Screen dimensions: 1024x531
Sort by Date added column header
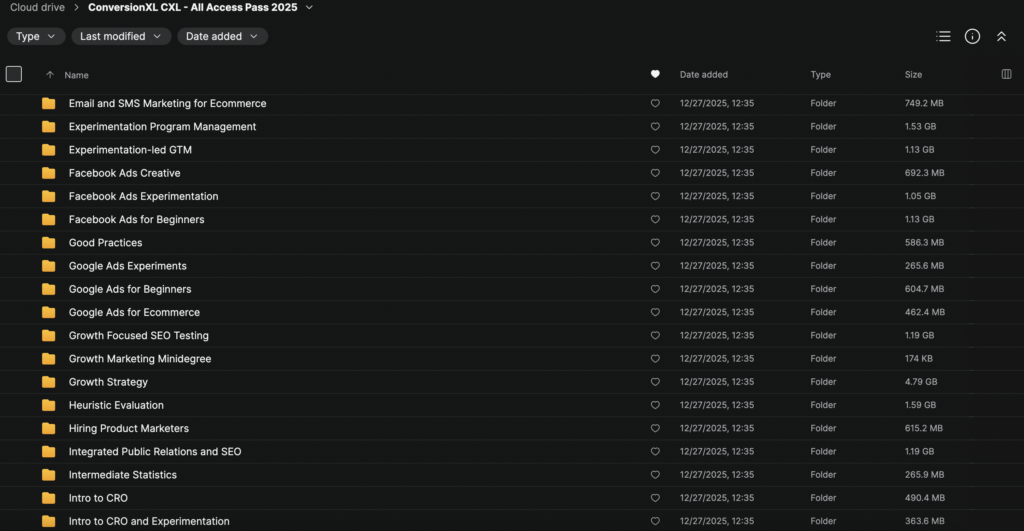tap(703, 74)
